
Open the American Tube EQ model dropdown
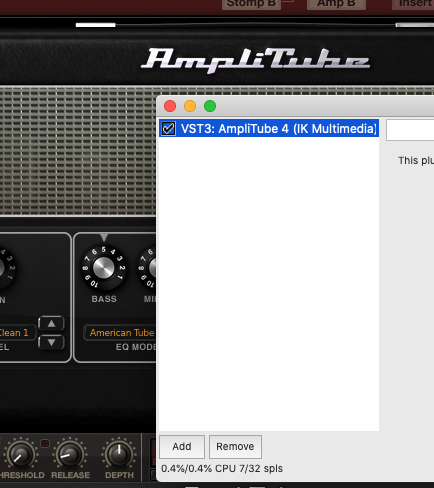pos(121,333)
